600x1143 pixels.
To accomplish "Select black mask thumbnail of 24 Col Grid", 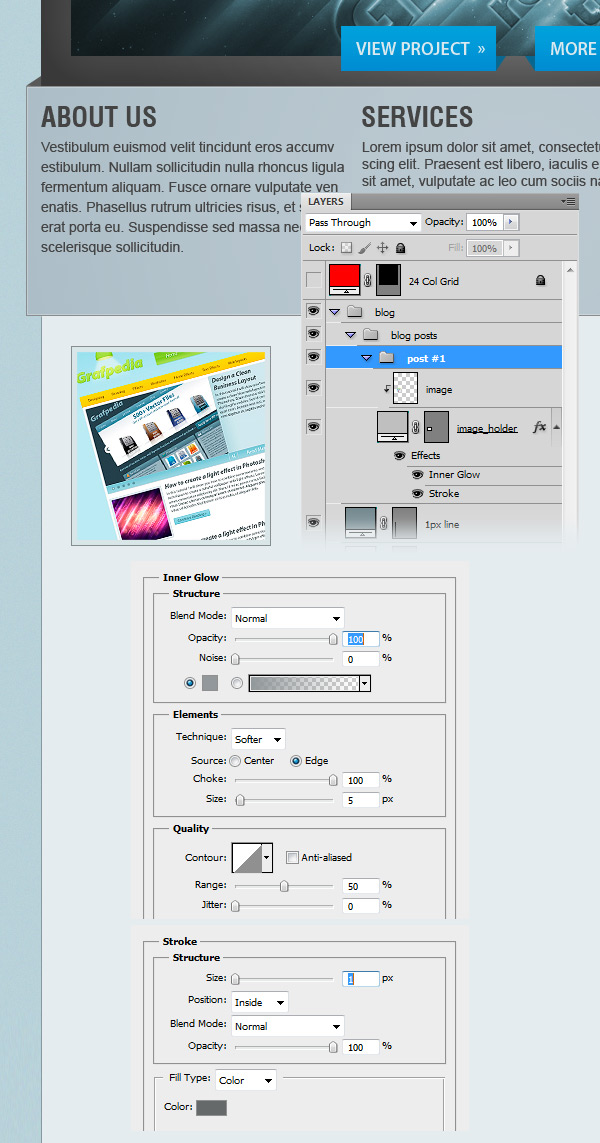I will point(388,281).
